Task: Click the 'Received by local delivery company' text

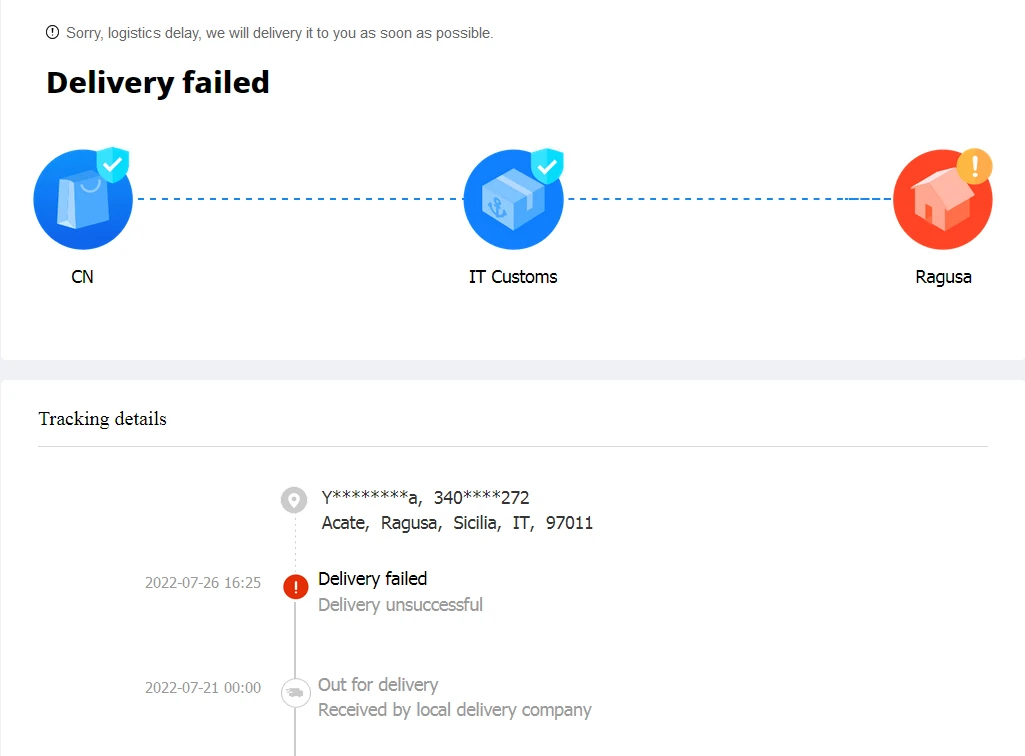Action: (x=455, y=710)
